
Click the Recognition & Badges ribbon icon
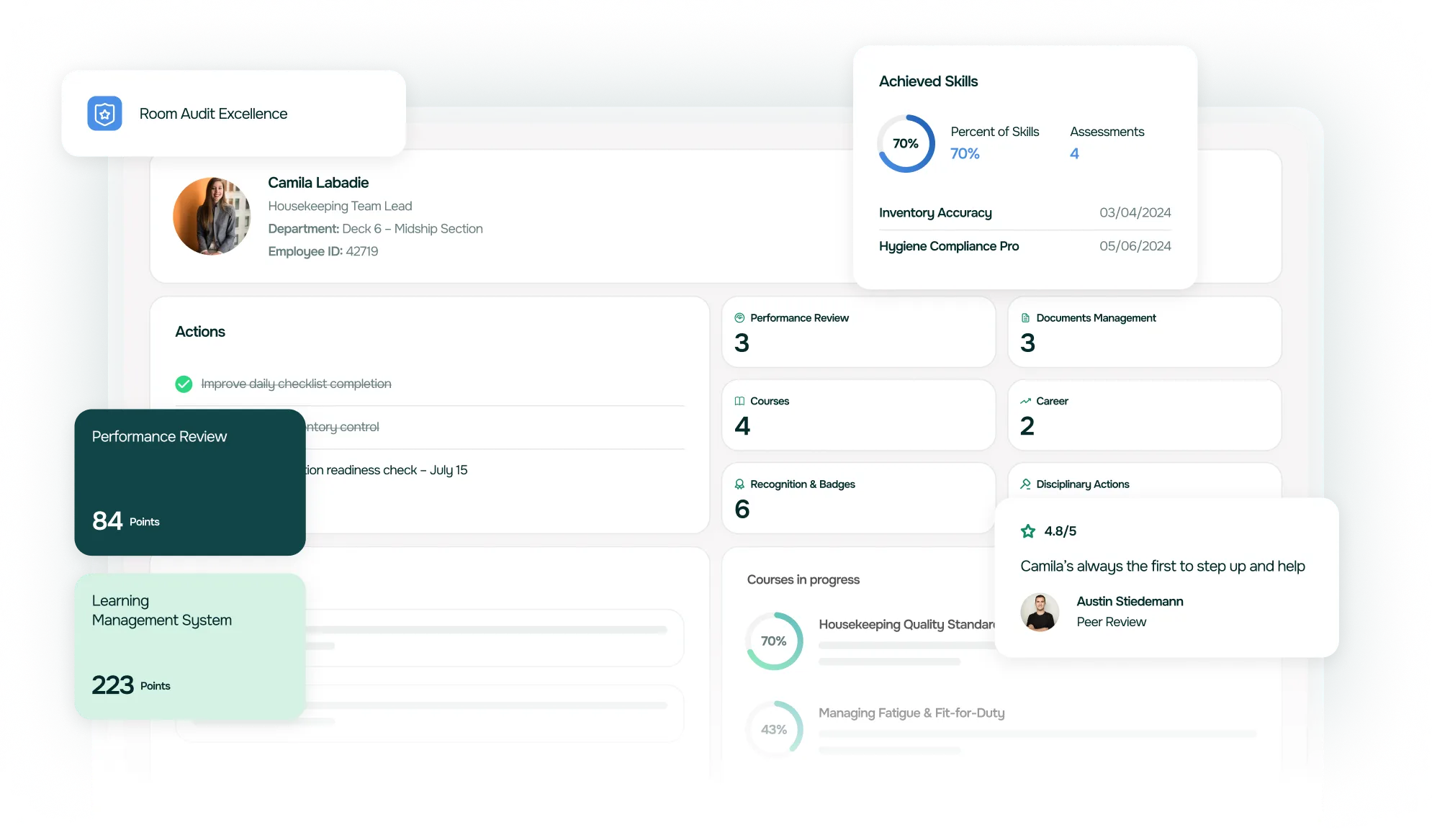click(739, 484)
